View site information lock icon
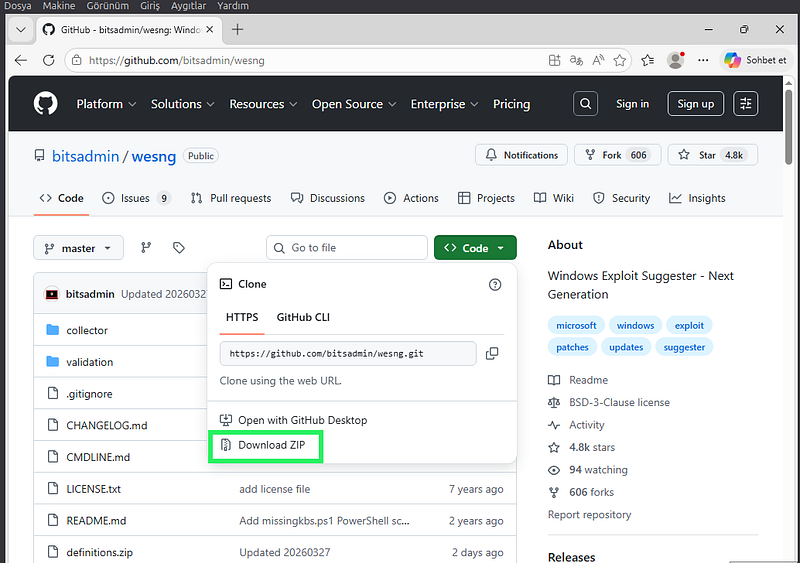This screenshot has width=800, height=563. (77, 60)
